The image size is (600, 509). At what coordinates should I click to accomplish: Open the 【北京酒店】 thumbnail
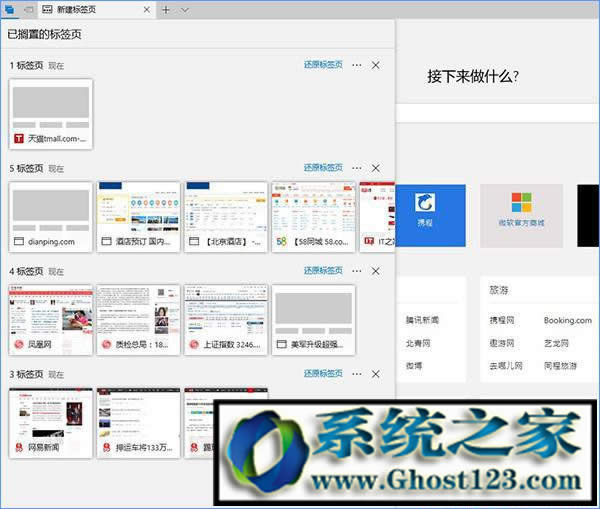(x=226, y=217)
